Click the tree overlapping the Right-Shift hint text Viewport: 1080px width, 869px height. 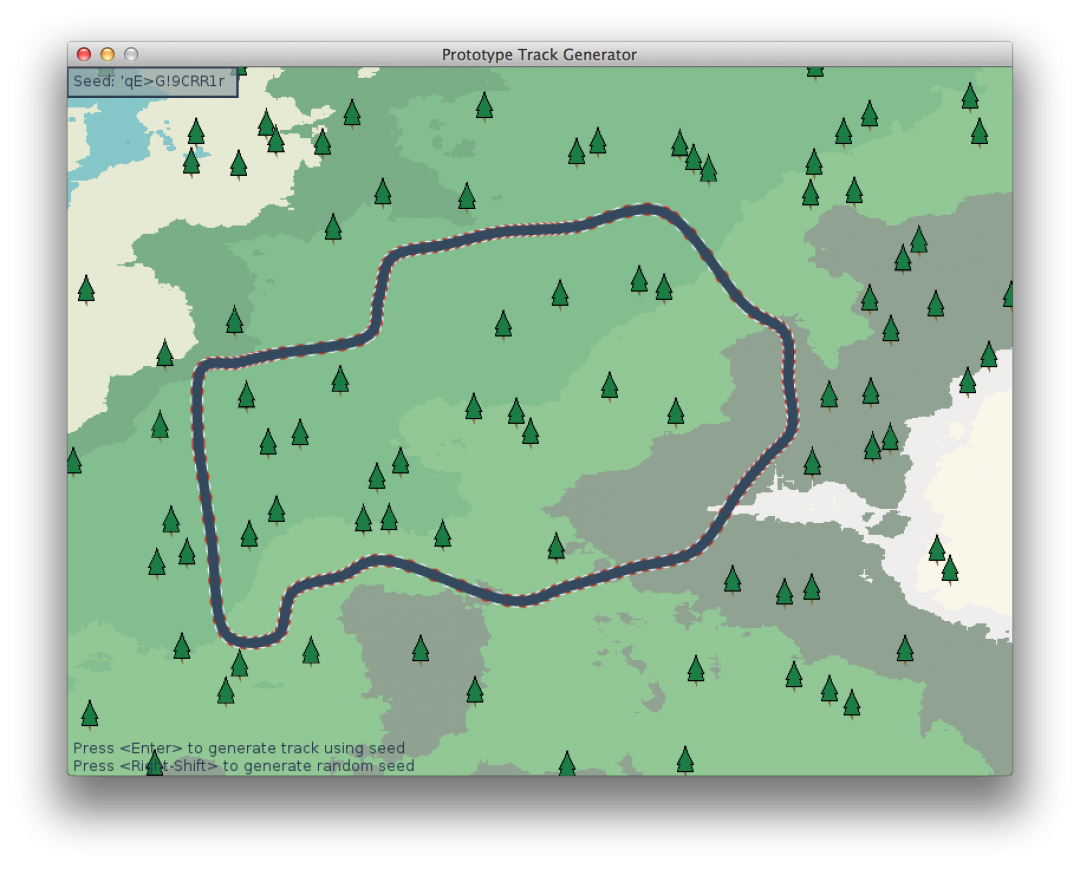tap(155, 764)
